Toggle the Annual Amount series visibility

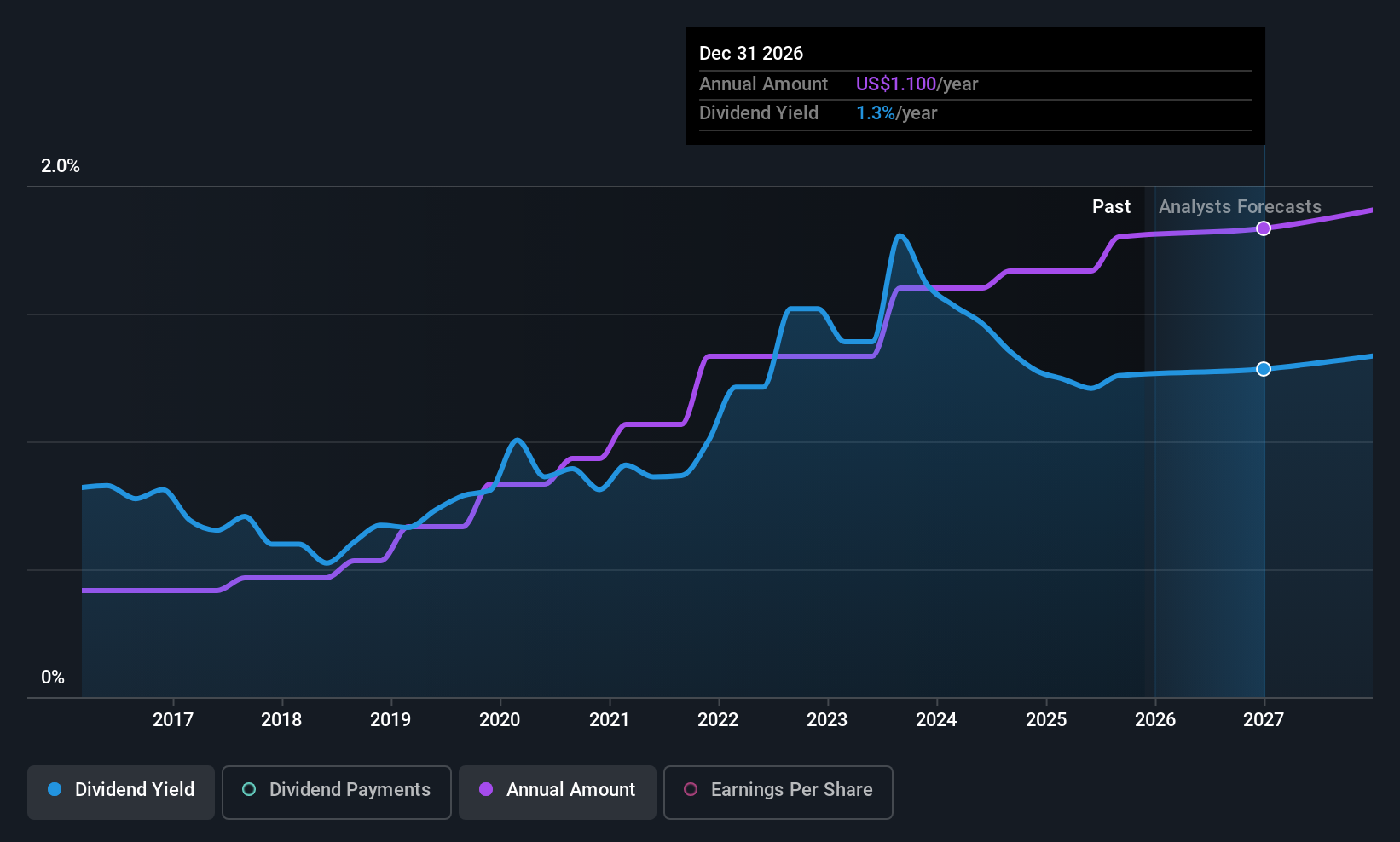coord(557,792)
